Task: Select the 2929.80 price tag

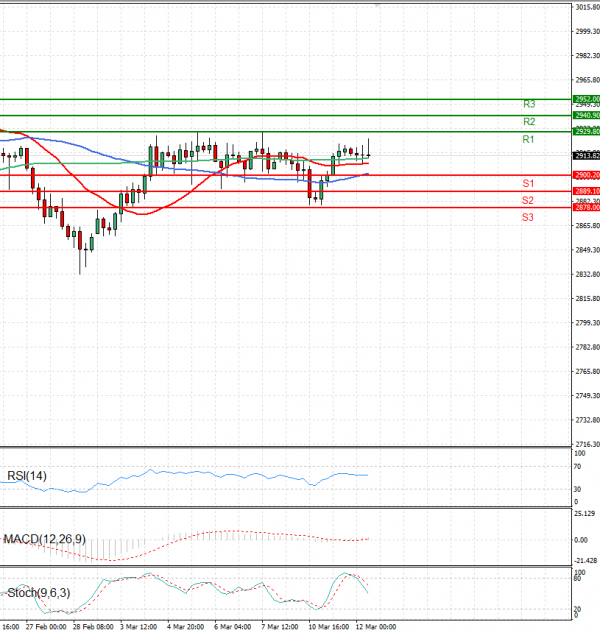Action: point(587,132)
